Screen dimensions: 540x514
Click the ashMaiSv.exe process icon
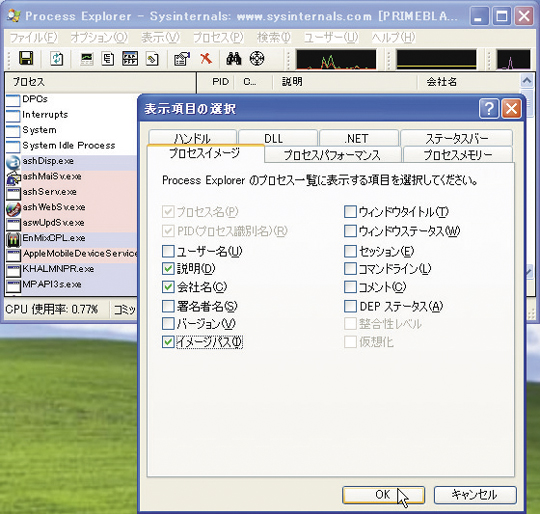click(x=13, y=178)
